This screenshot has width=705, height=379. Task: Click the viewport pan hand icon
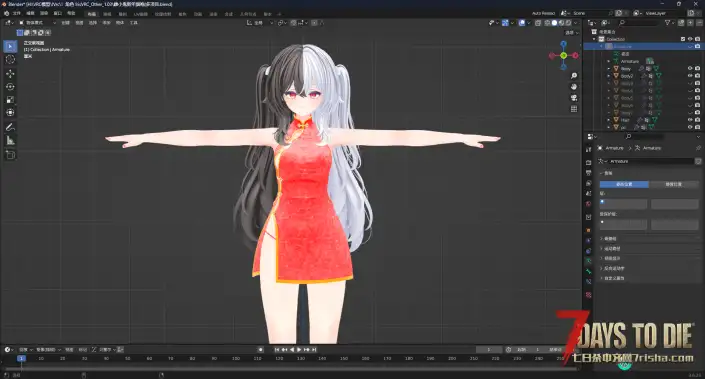click(x=574, y=87)
